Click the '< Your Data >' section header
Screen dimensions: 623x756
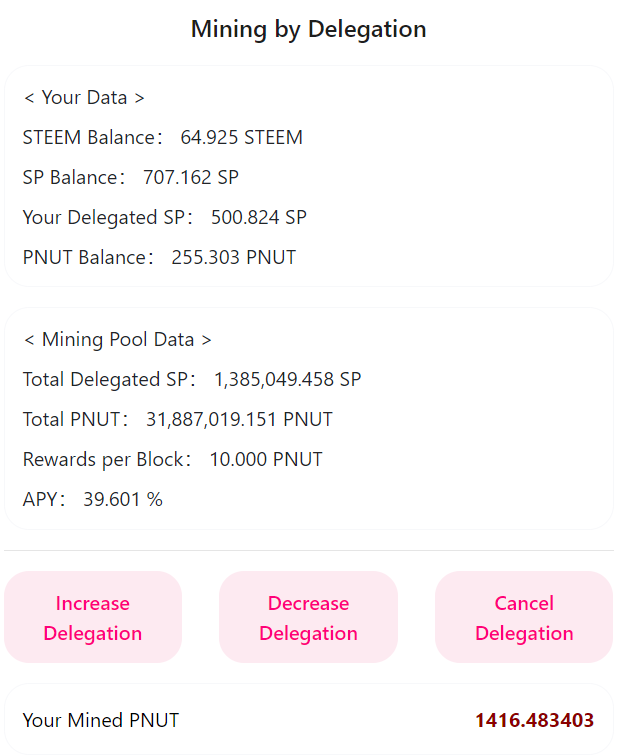(x=84, y=98)
